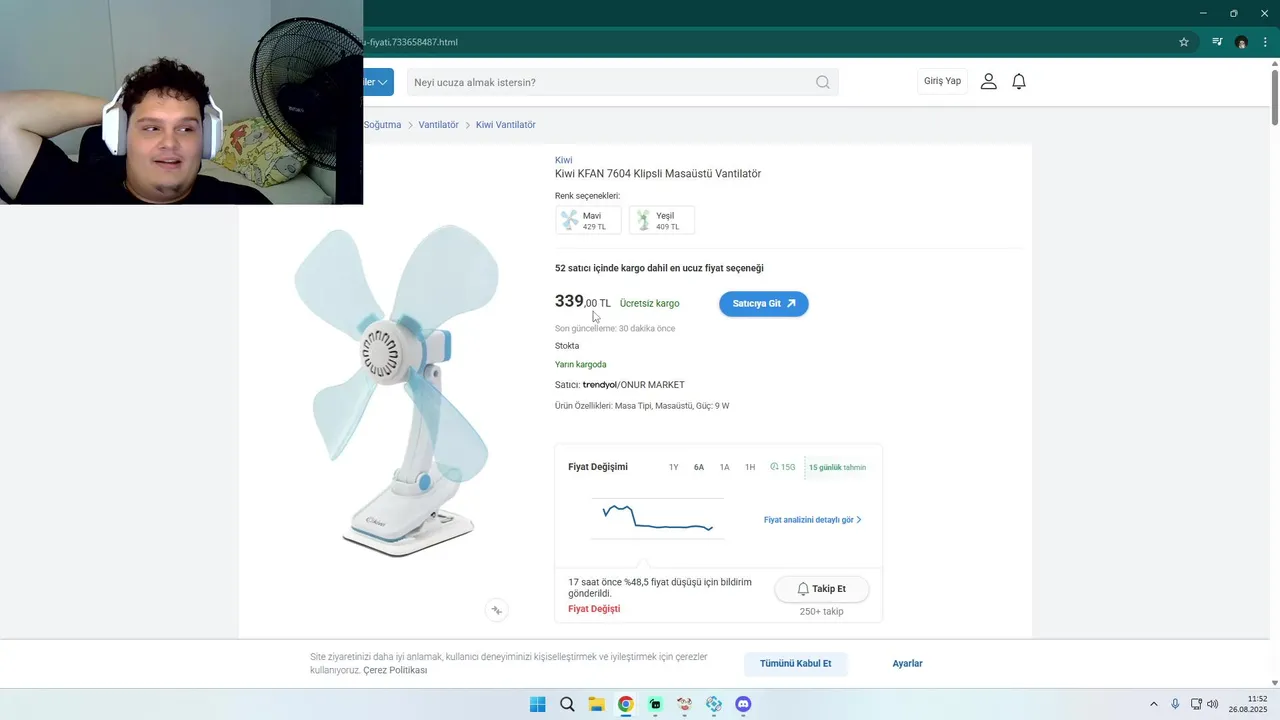This screenshot has height=720, width=1280.
Task: Open File Explorer from taskbar
Action: [x=596, y=704]
